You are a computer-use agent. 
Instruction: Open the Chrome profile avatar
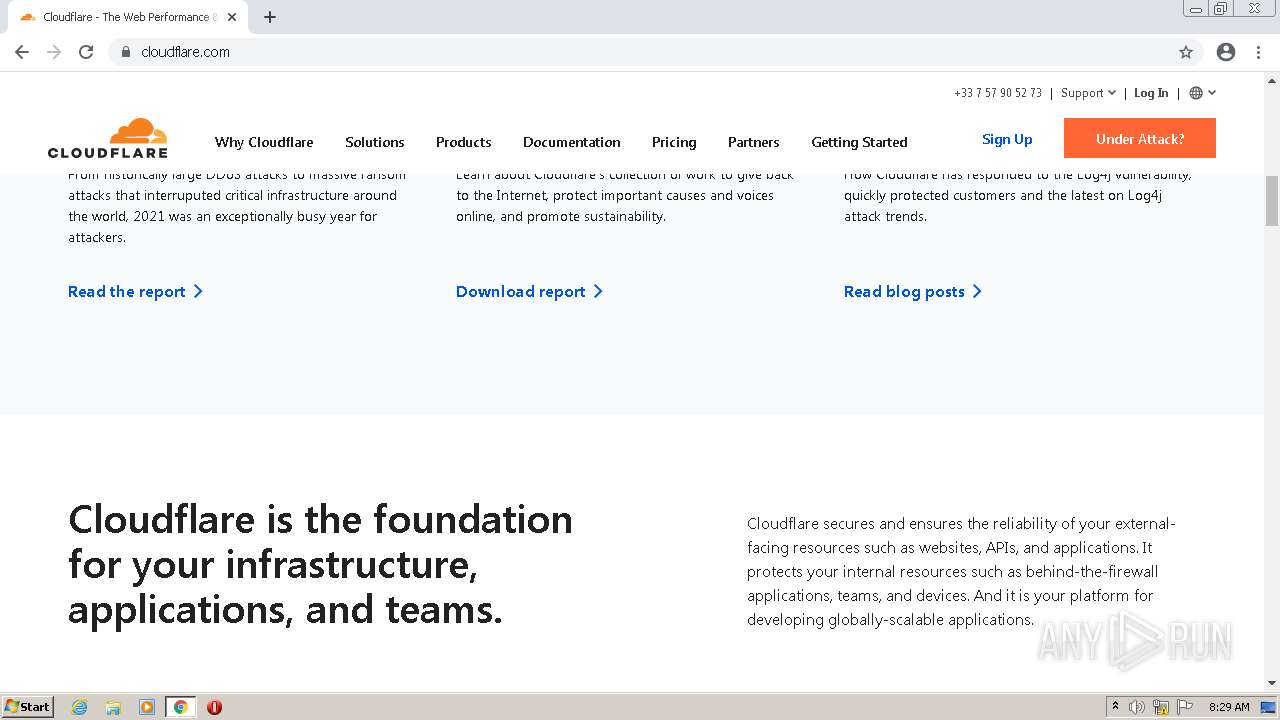click(1226, 52)
